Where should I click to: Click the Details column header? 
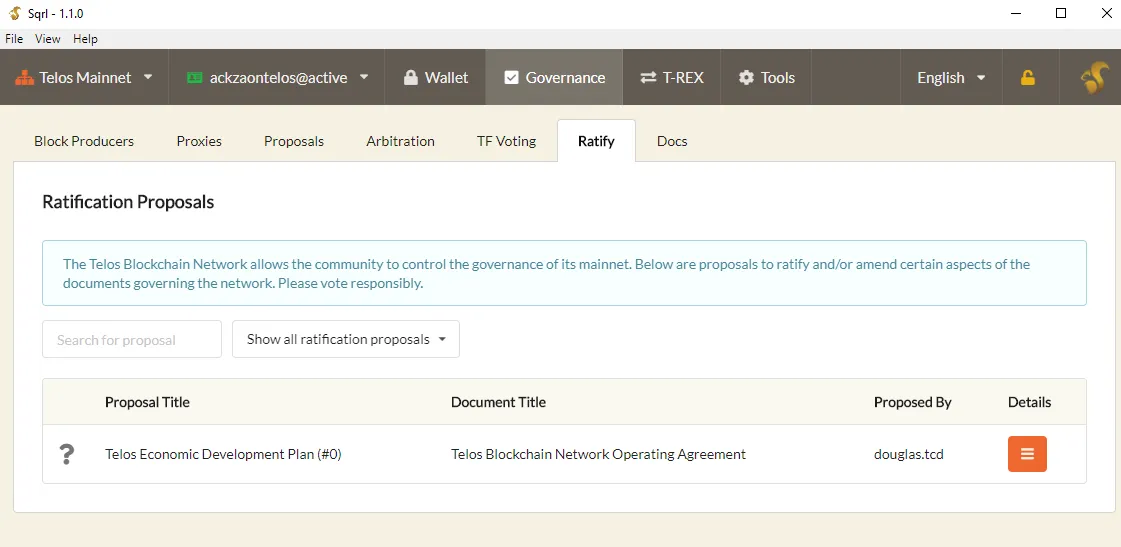pyautogui.click(x=1029, y=402)
